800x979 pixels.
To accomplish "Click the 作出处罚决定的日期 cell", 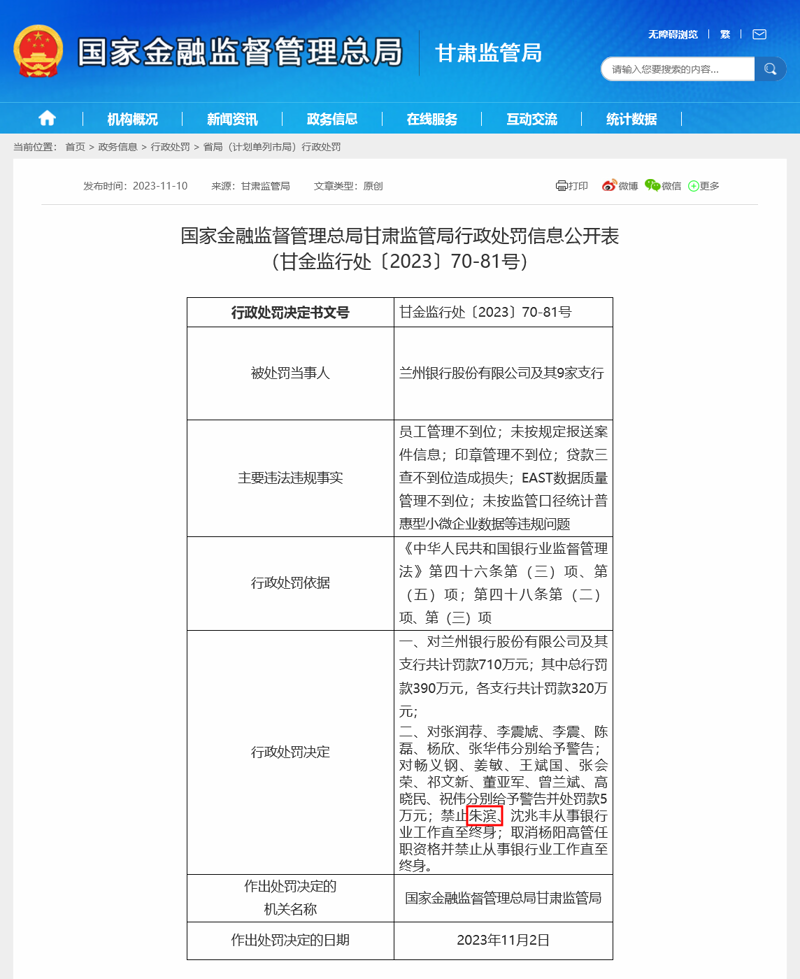I will (x=290, y=940).
